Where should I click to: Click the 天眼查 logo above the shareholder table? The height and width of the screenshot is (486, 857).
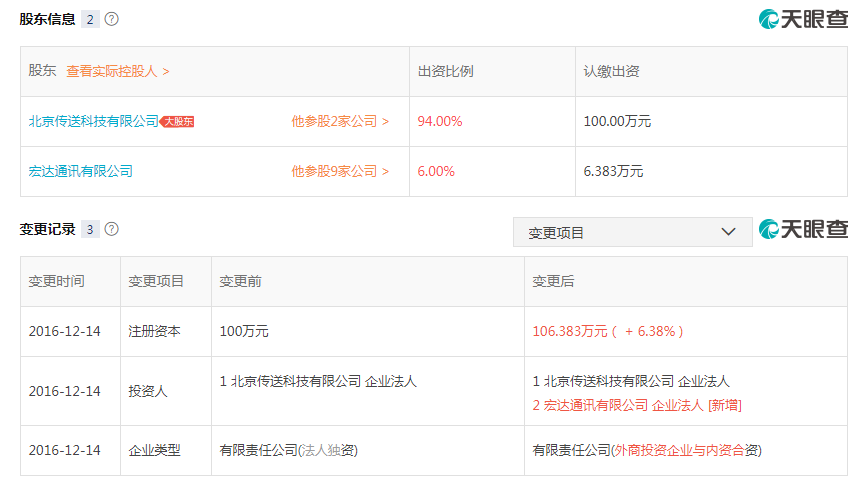pyautogui.click(x=803, y=19)
